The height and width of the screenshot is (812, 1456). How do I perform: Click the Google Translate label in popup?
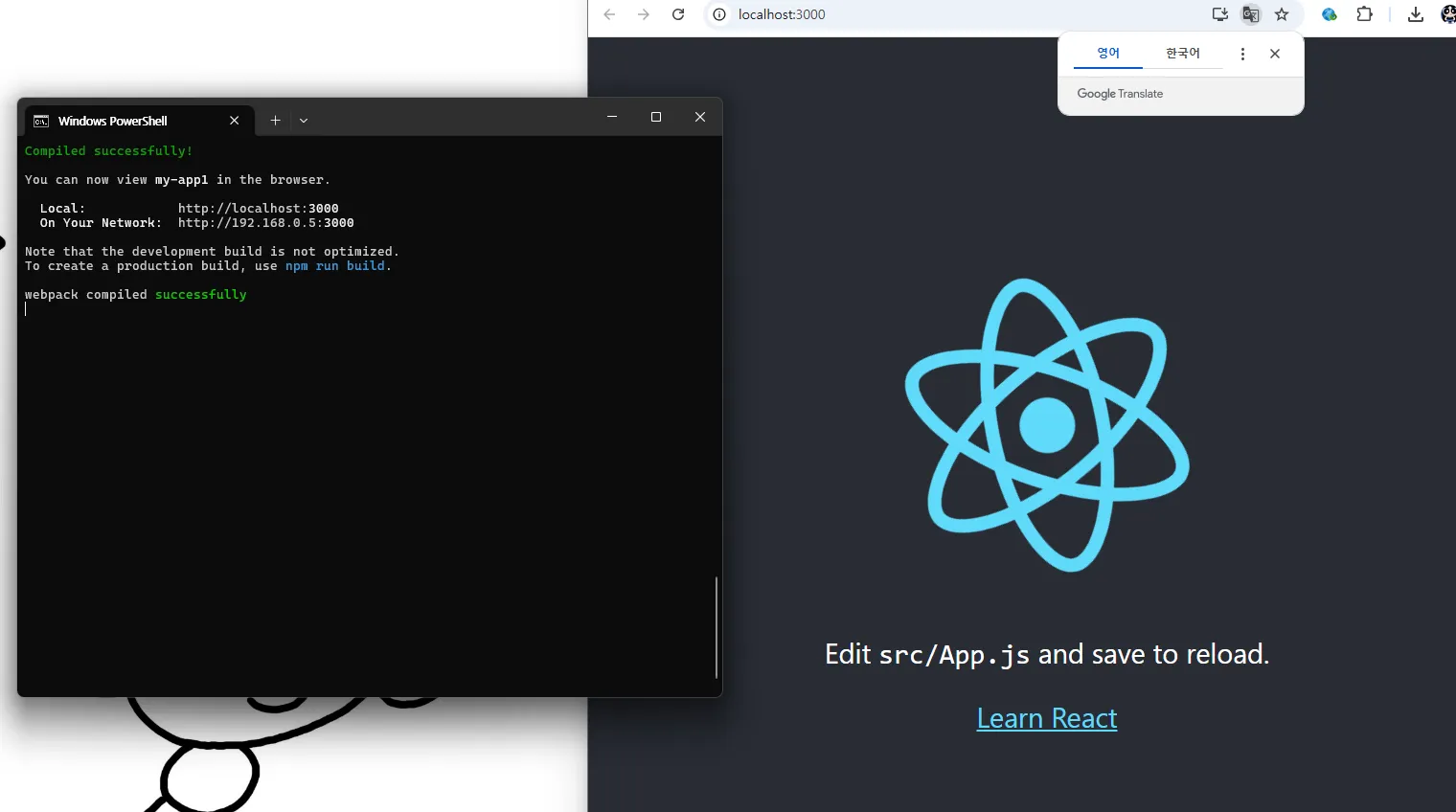1120,94
